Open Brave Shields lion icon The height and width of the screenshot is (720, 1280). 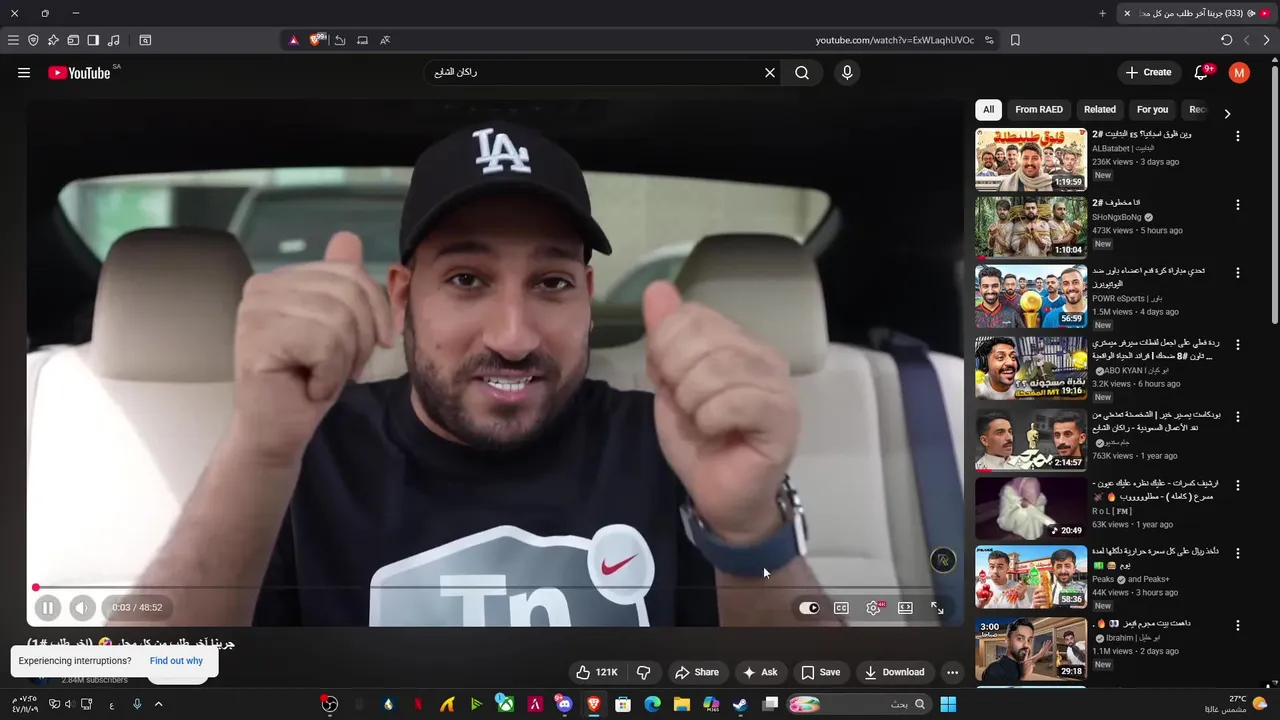[316, 40]
